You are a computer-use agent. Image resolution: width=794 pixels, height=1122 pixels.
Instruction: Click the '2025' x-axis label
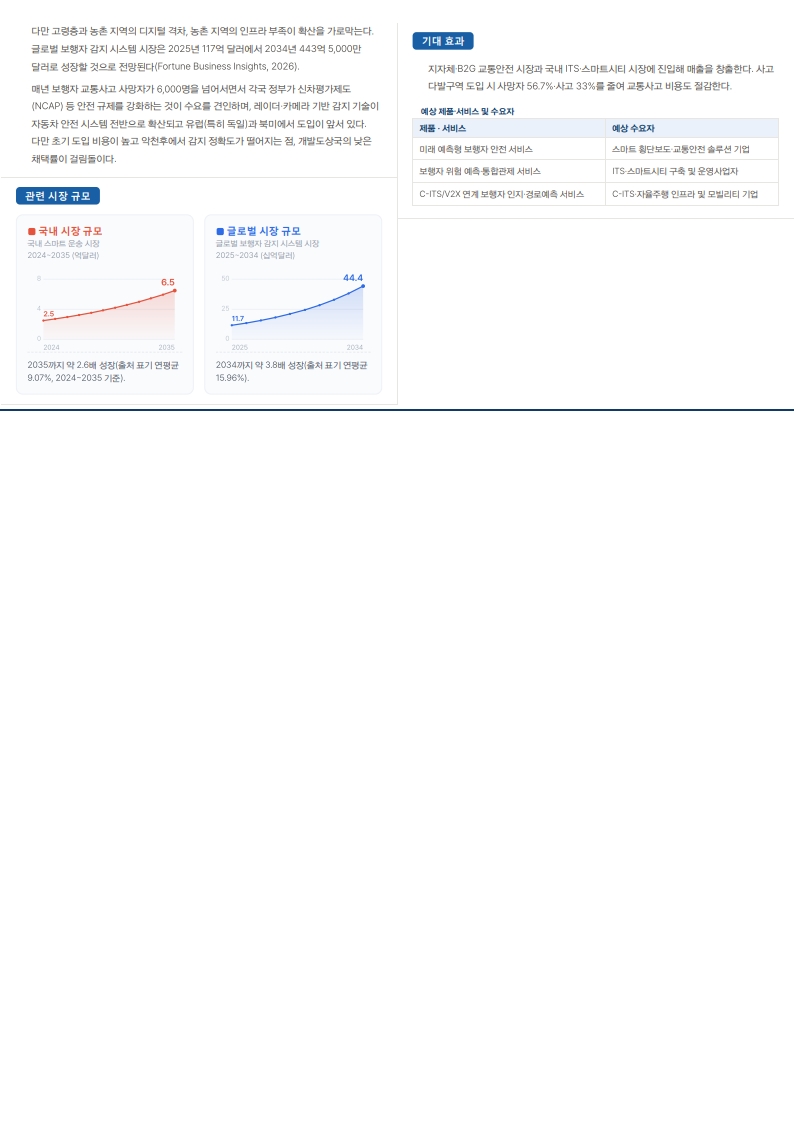click(x=240, y=348)
